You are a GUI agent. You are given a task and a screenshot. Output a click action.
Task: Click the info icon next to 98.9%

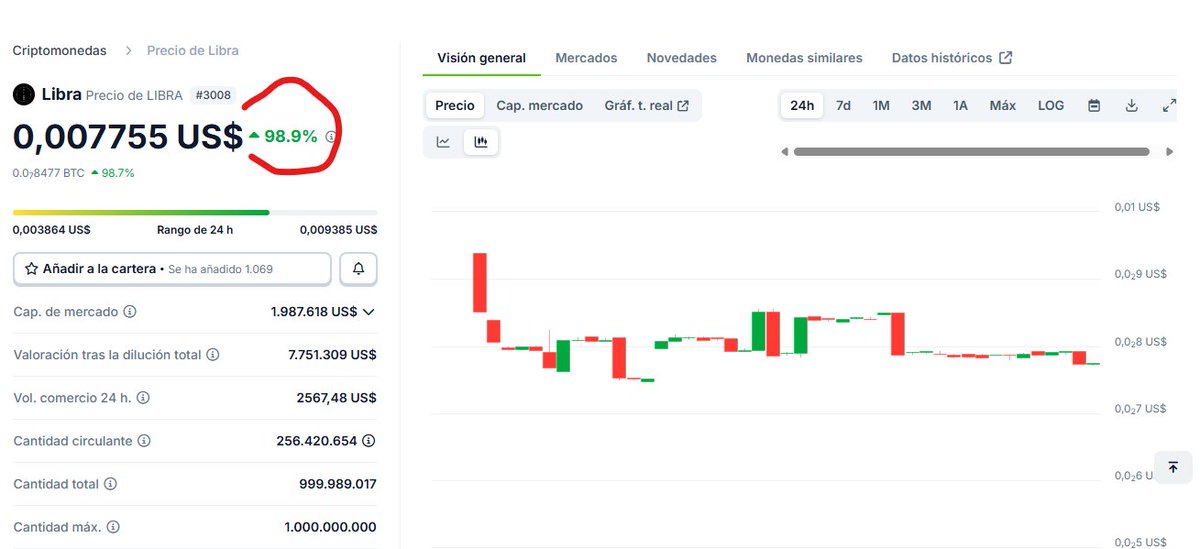tap(331, 137)
